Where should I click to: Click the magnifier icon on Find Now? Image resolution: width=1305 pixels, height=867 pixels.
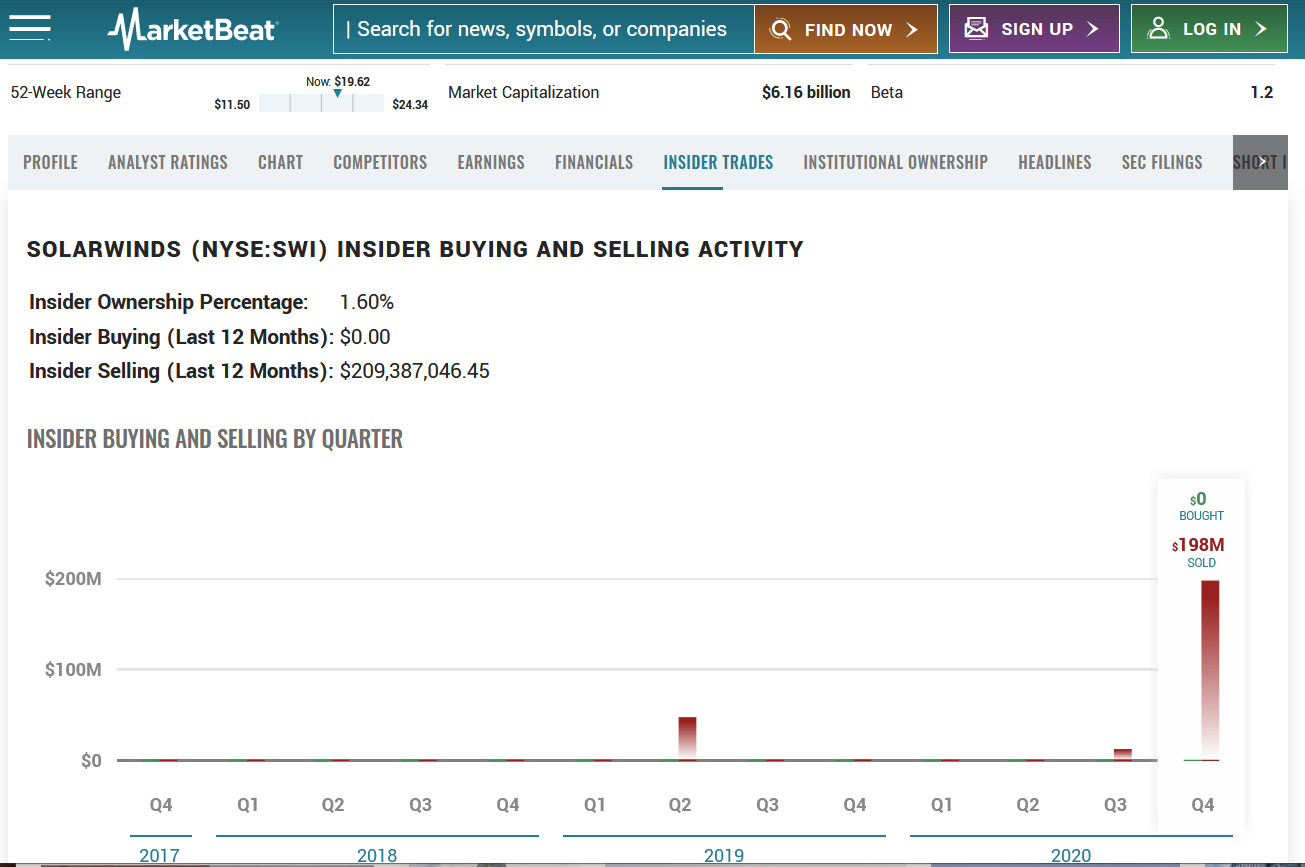click(x=782, y=29)
